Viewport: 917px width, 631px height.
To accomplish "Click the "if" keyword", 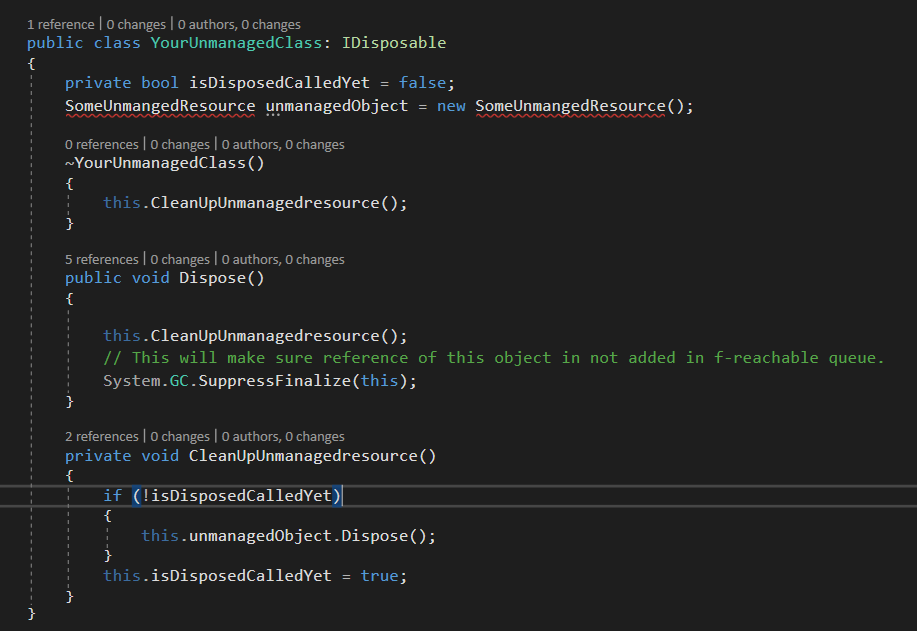I will tap(112, 496).
